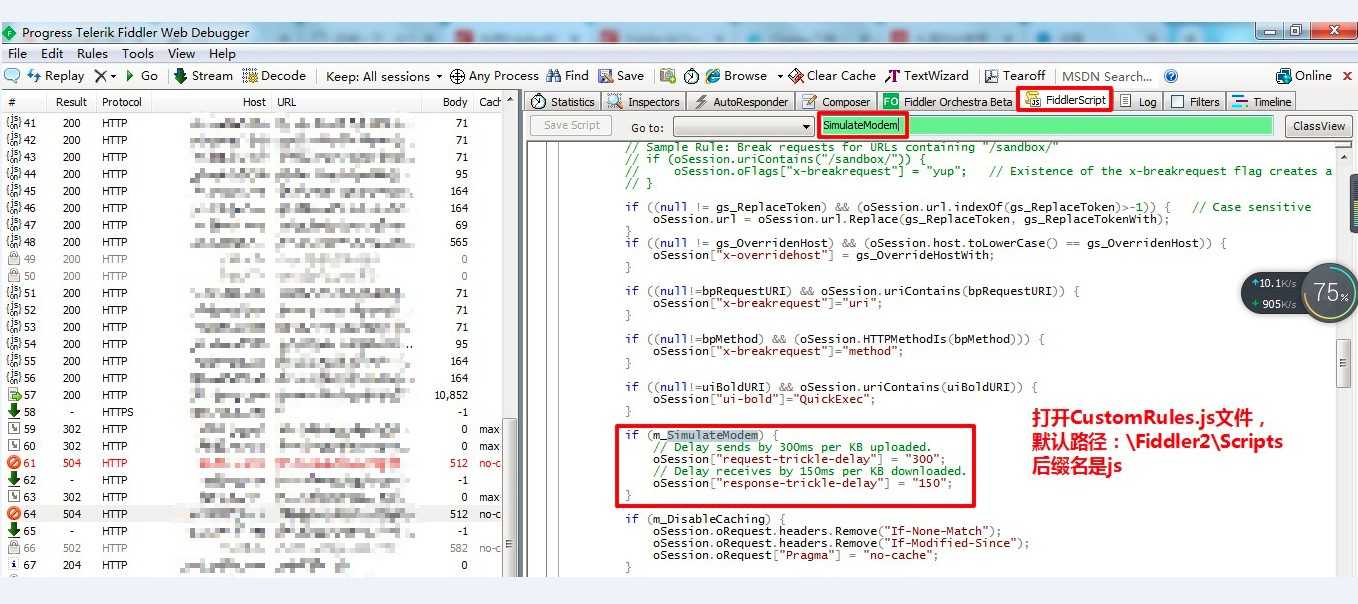Expand the Browse dropdown arrow
The image size is (1358, 604).
coord(780,76)
